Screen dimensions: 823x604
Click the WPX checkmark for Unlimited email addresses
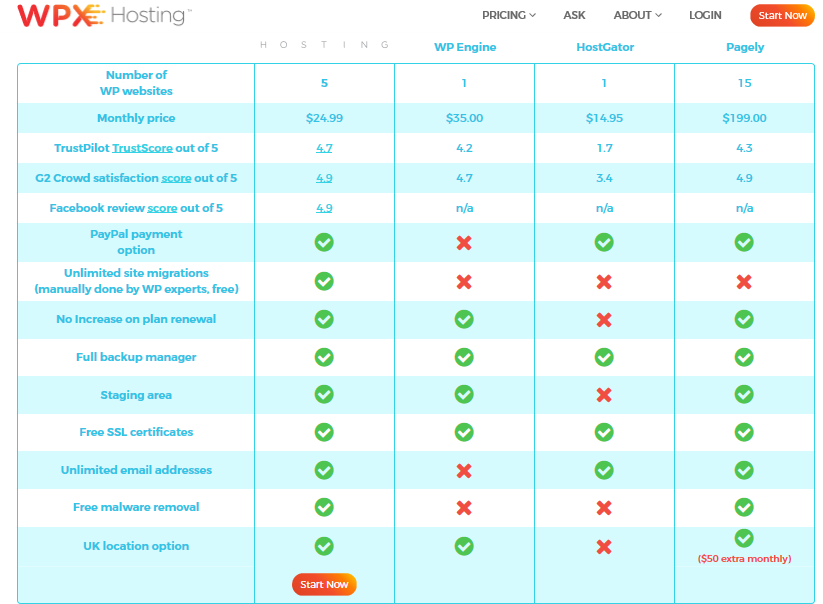[324, 470]
